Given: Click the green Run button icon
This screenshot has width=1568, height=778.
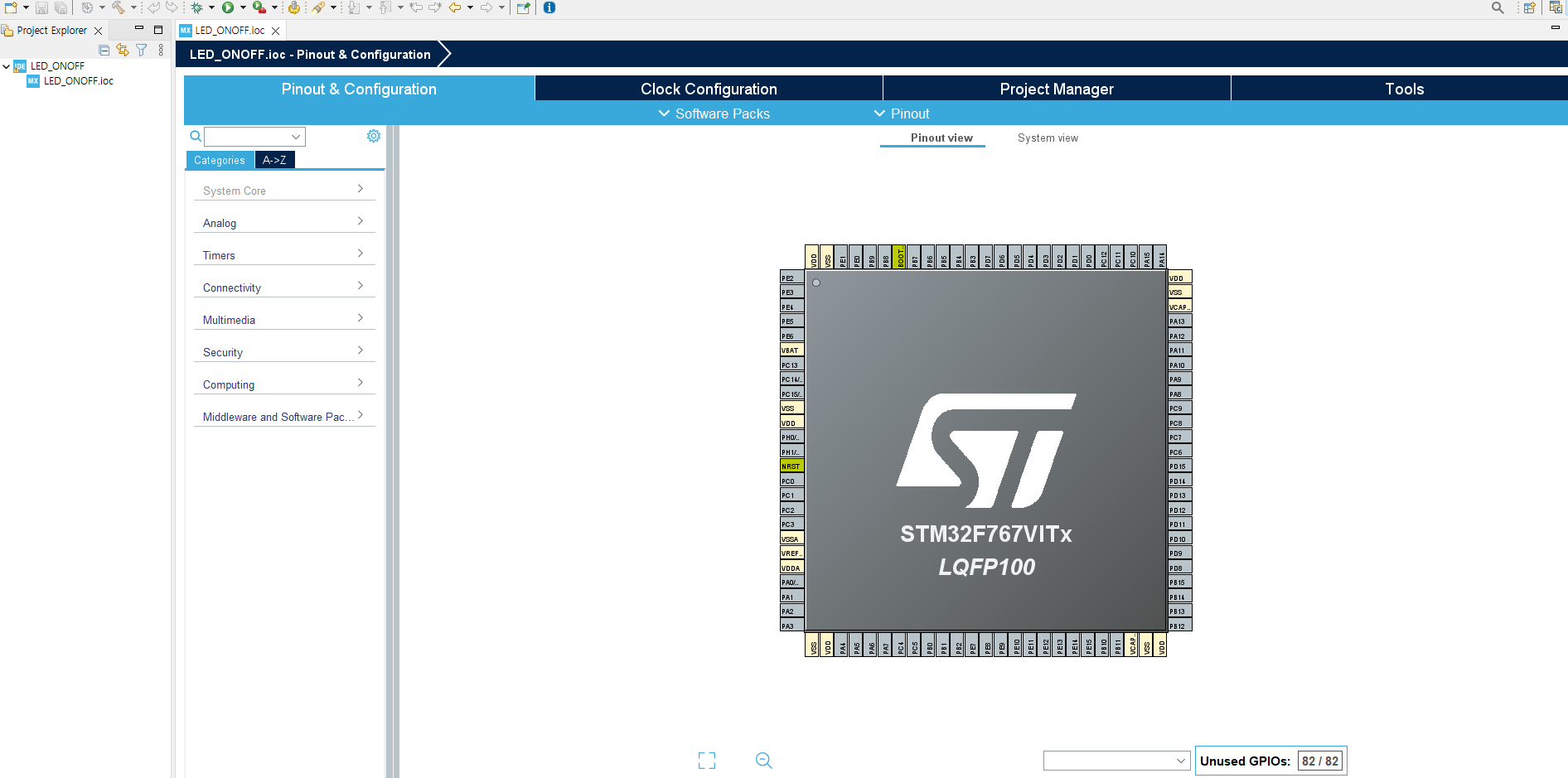Looking at the screenshot, I should tap(228, 7).
